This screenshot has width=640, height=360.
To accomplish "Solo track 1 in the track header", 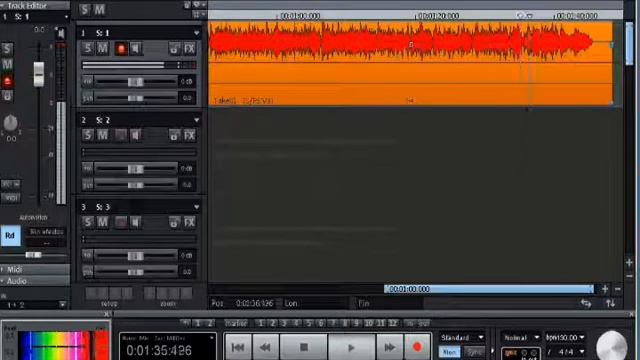I will [x=87, y=49].
